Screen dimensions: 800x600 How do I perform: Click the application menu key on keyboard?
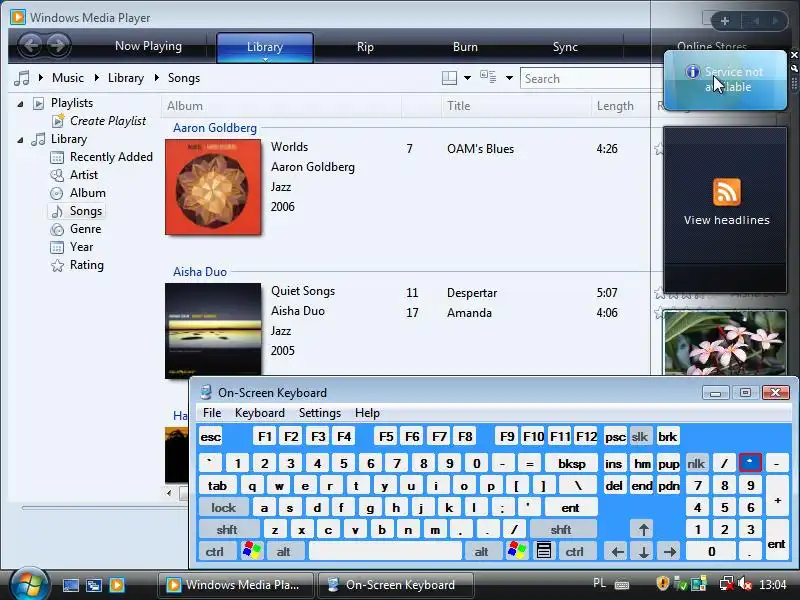pos(543,551)
